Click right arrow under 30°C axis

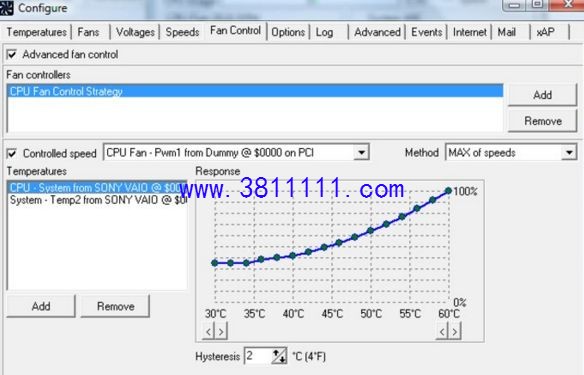(221, 331)
